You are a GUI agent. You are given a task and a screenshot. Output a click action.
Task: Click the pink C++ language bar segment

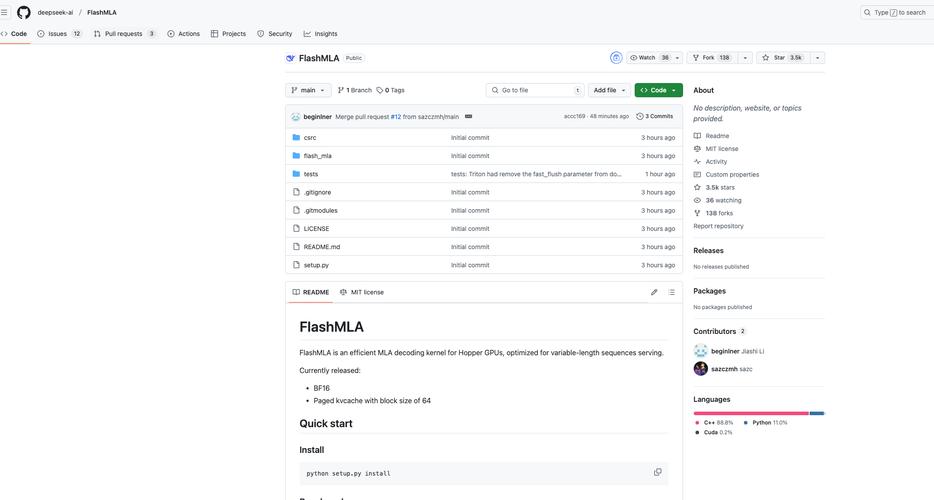(x=751, y=413)
